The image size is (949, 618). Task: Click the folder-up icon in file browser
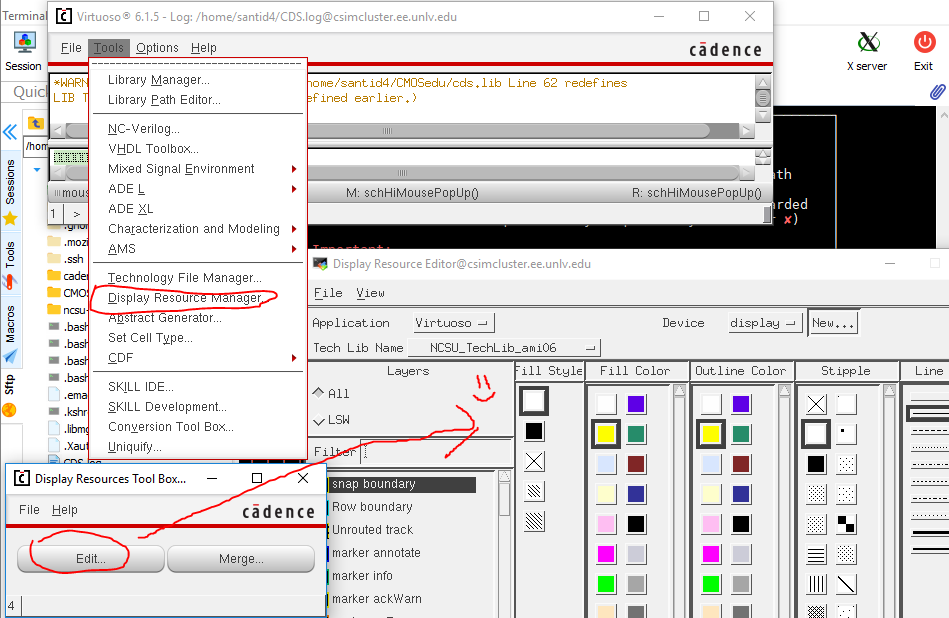pos(36,123)
